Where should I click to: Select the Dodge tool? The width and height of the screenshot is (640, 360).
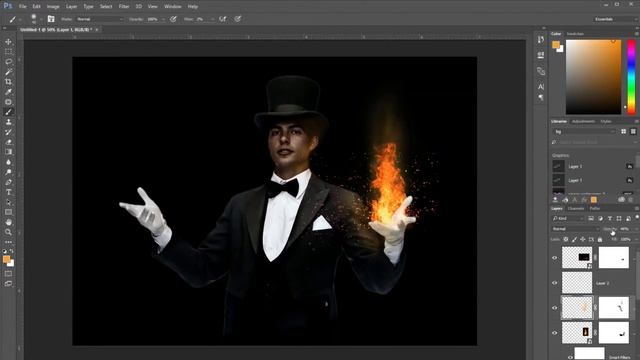tap(8, 172)
